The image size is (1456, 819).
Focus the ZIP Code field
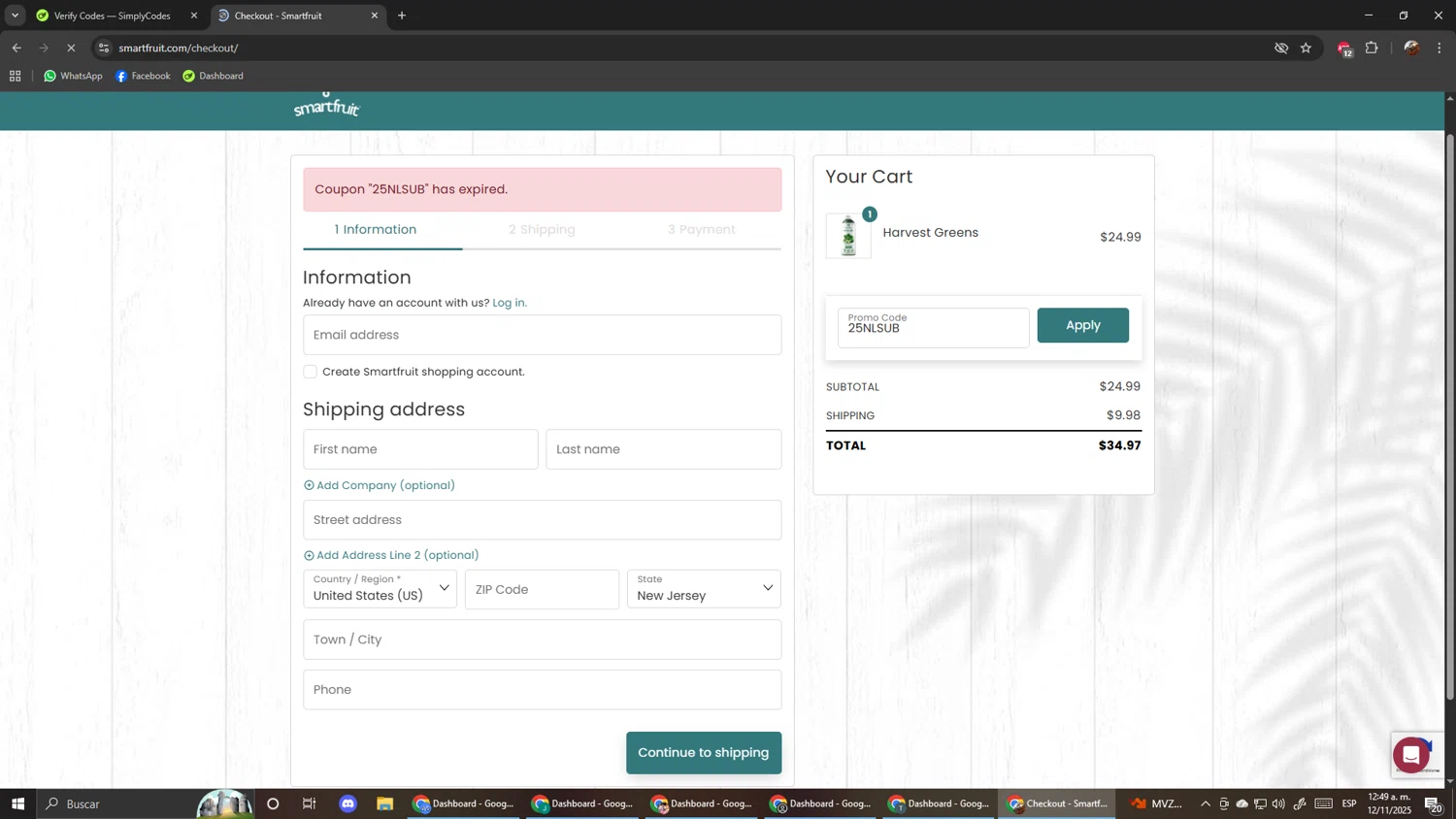pos(542,589)
